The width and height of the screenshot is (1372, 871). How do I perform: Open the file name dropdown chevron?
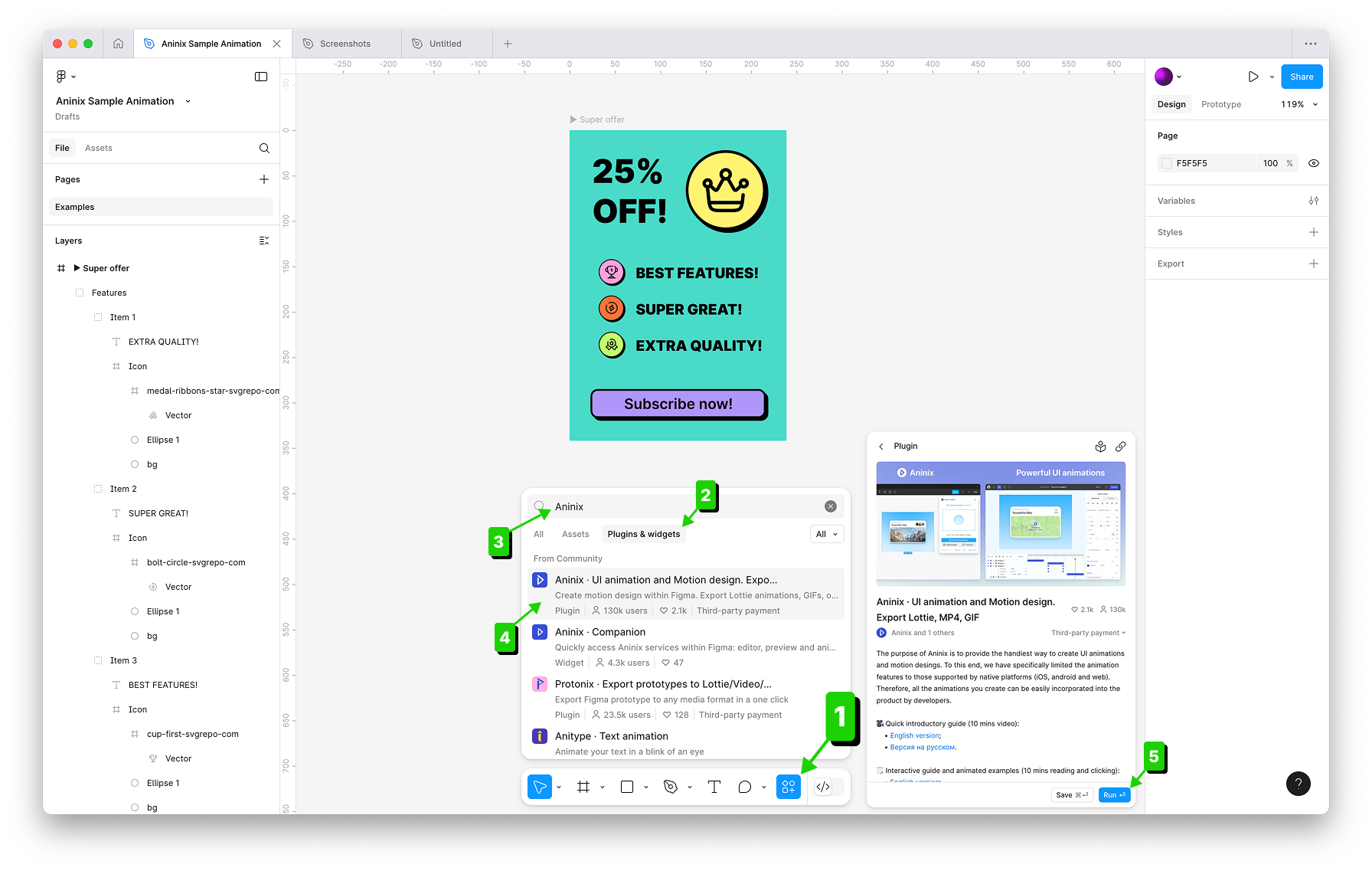tap(188, 101)
